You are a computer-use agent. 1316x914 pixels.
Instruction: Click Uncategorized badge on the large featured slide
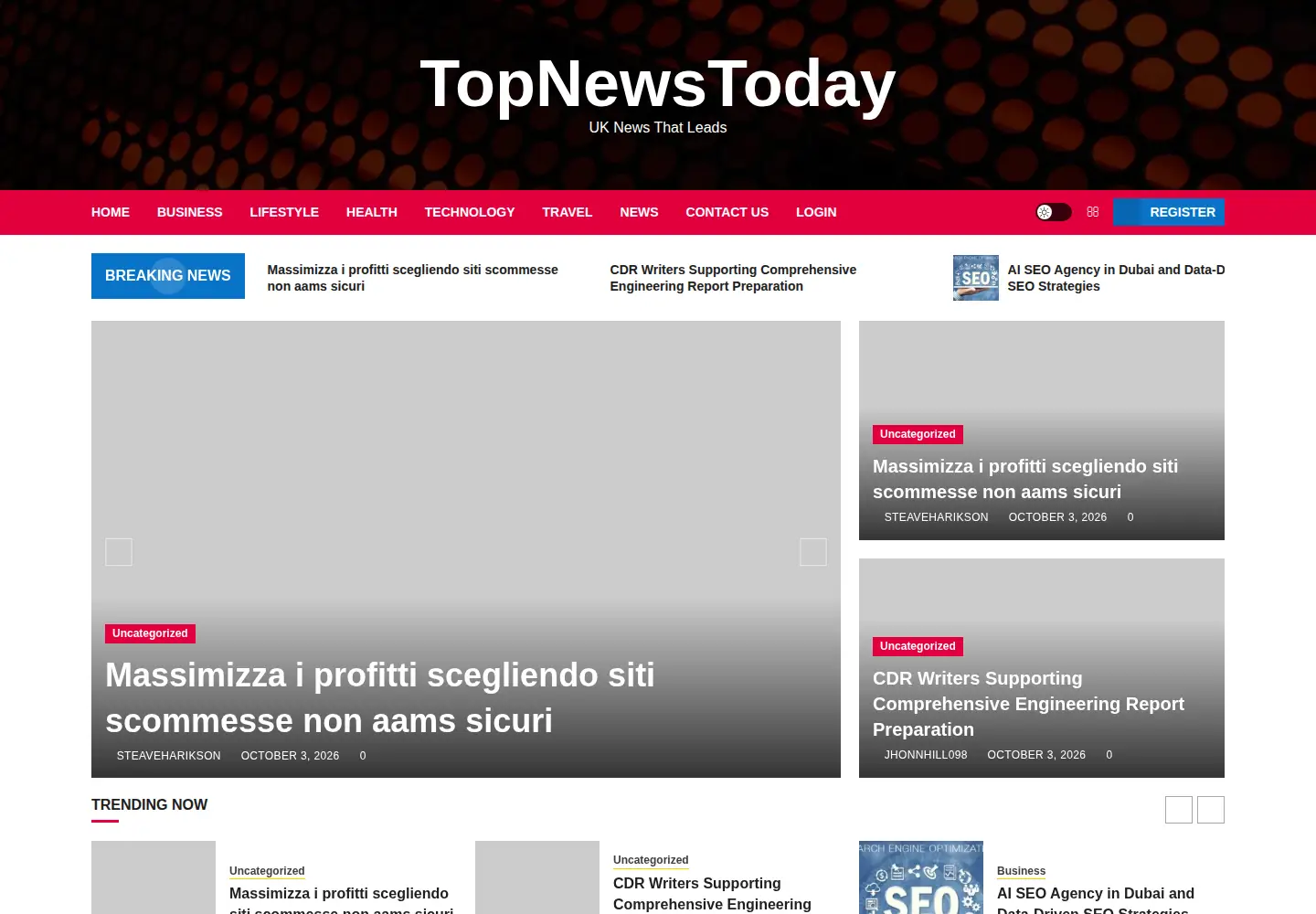click(150, 633)
